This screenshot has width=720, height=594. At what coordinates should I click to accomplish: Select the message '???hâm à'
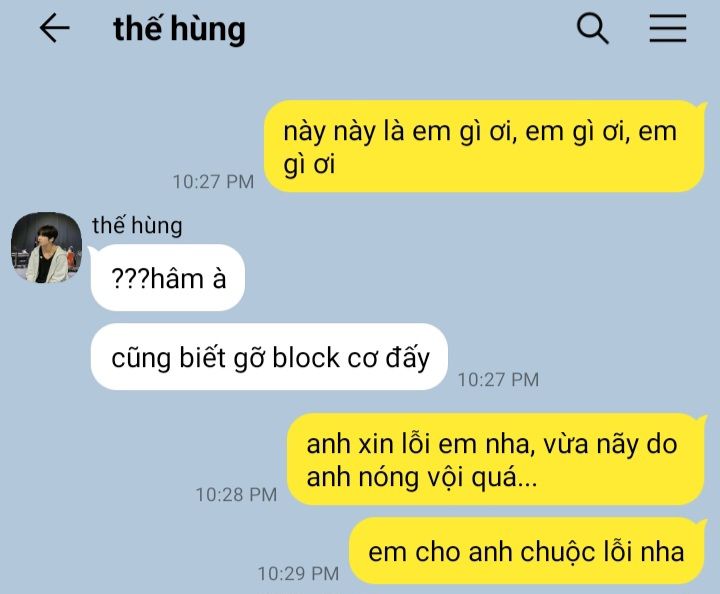(168, 278)
